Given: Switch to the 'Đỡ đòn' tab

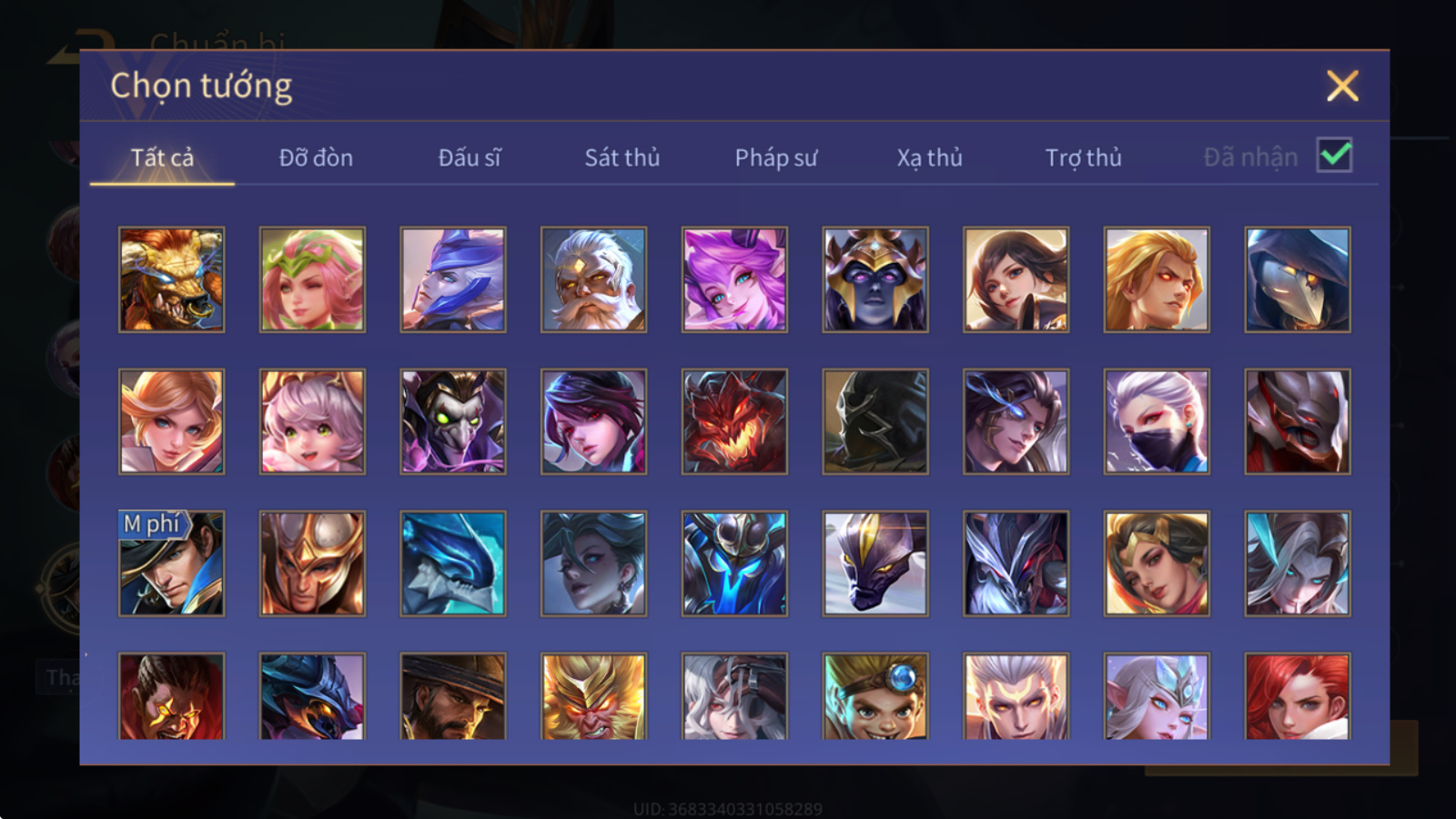Looking at the screenshot, I should pyautogui.click(x=316, y=157).
